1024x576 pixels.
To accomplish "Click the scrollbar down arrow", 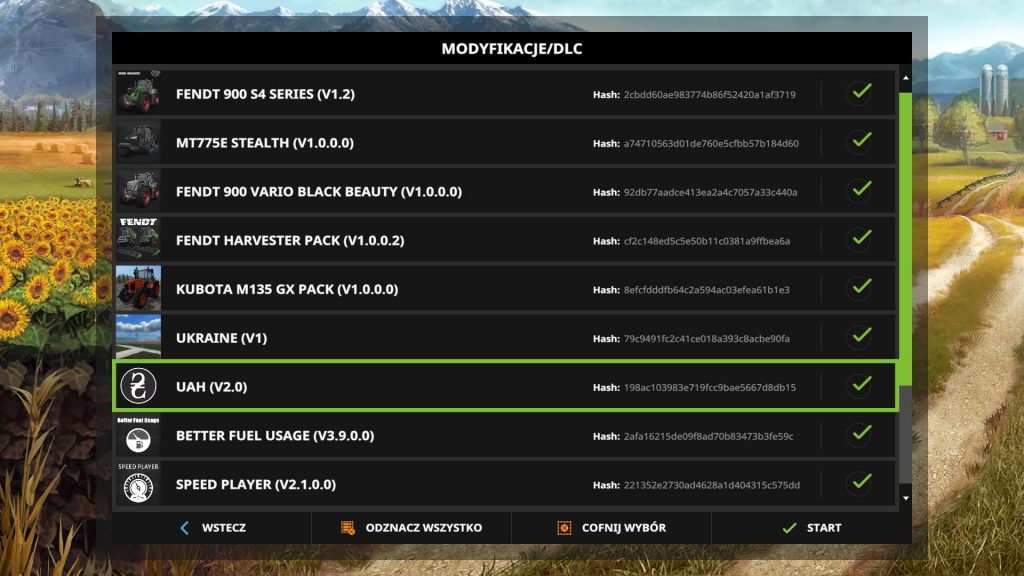I will click(906, 497).
